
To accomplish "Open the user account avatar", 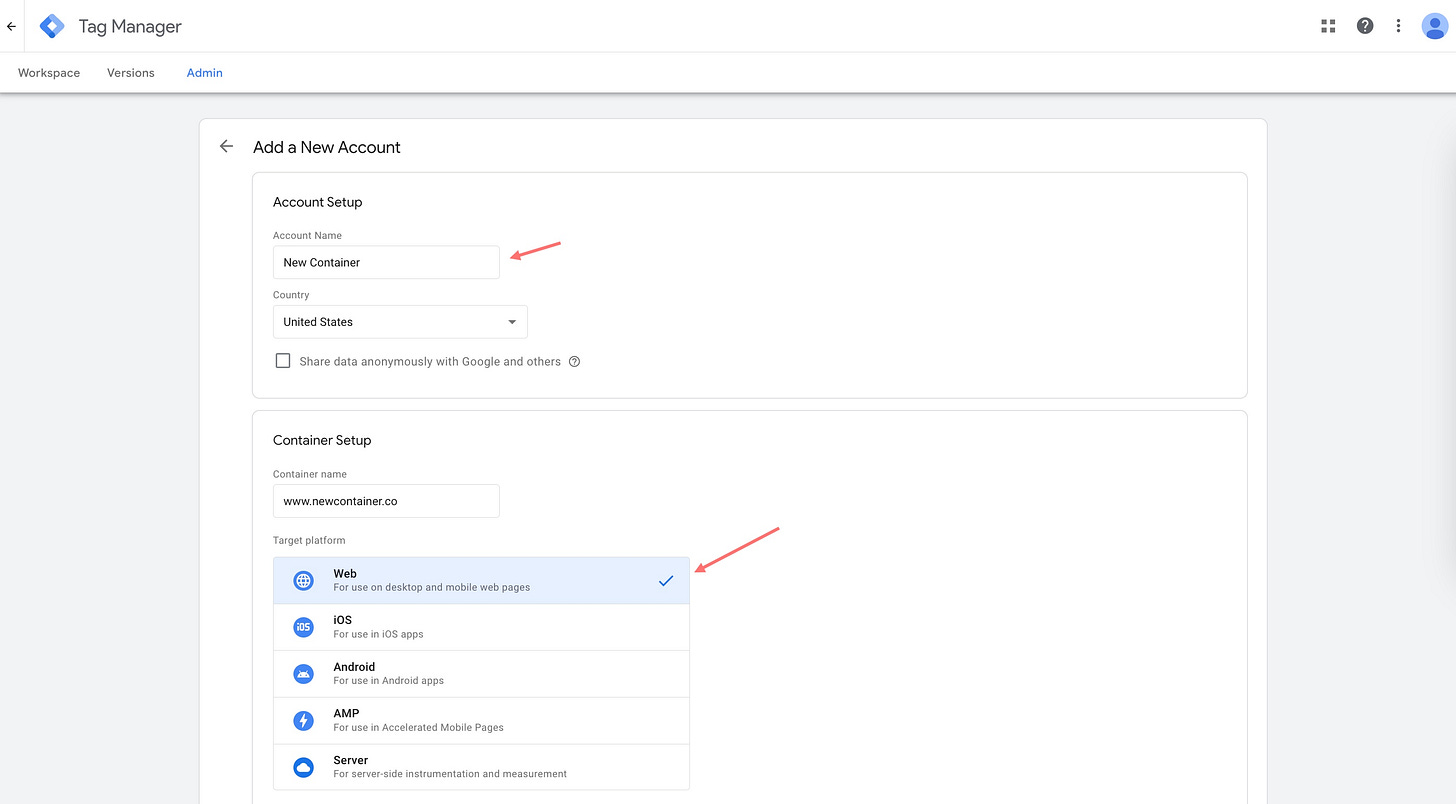I will click(x=1434, y=26).
